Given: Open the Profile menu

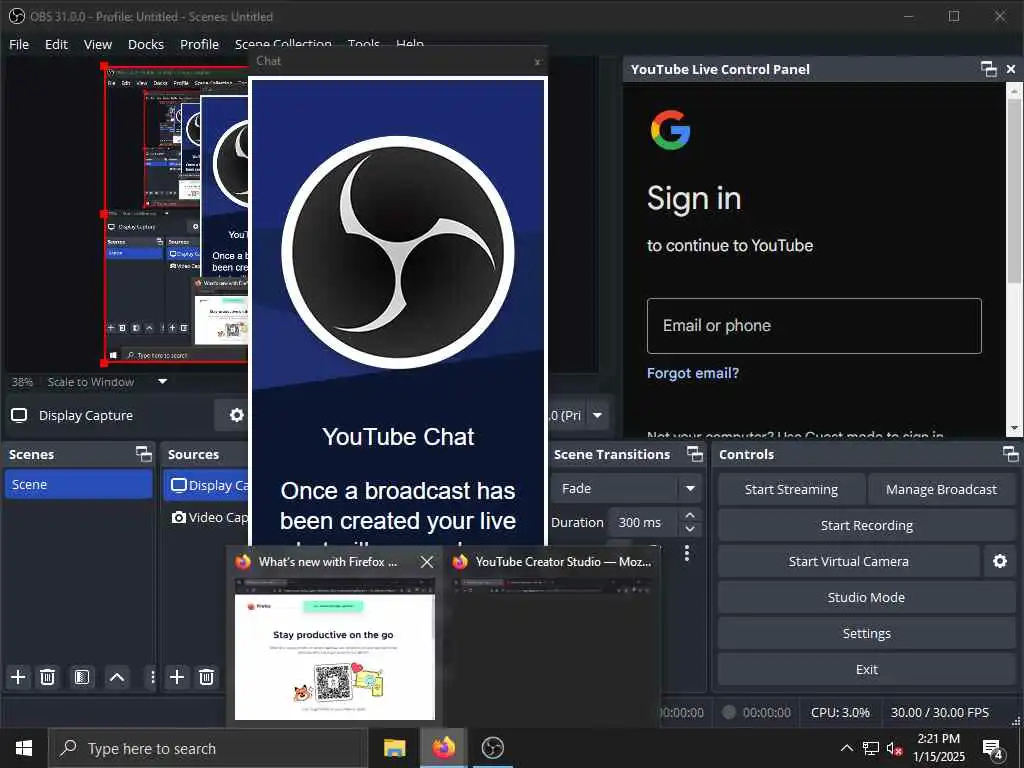Looking at the screenshot, I should [x=199, y=44].
